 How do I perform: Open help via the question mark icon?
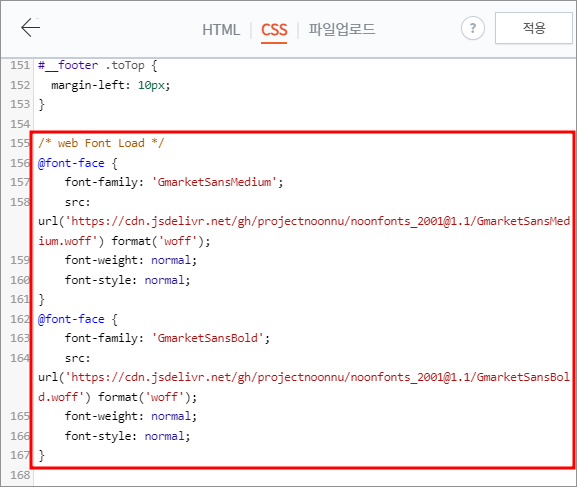472,28
